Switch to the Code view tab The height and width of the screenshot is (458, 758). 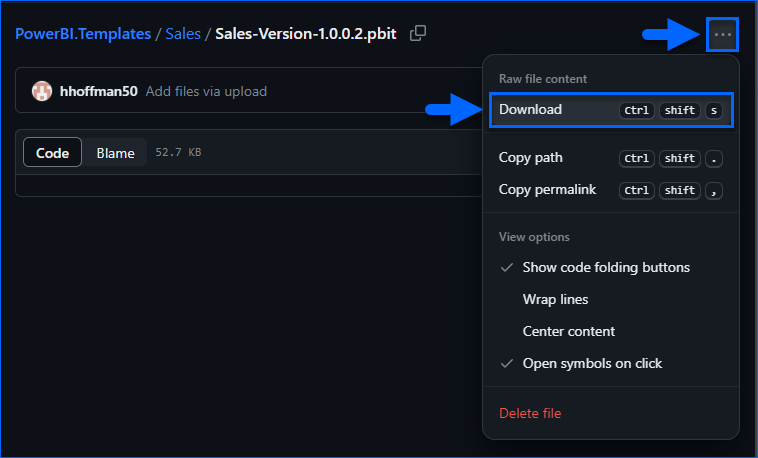pos(52,153)
